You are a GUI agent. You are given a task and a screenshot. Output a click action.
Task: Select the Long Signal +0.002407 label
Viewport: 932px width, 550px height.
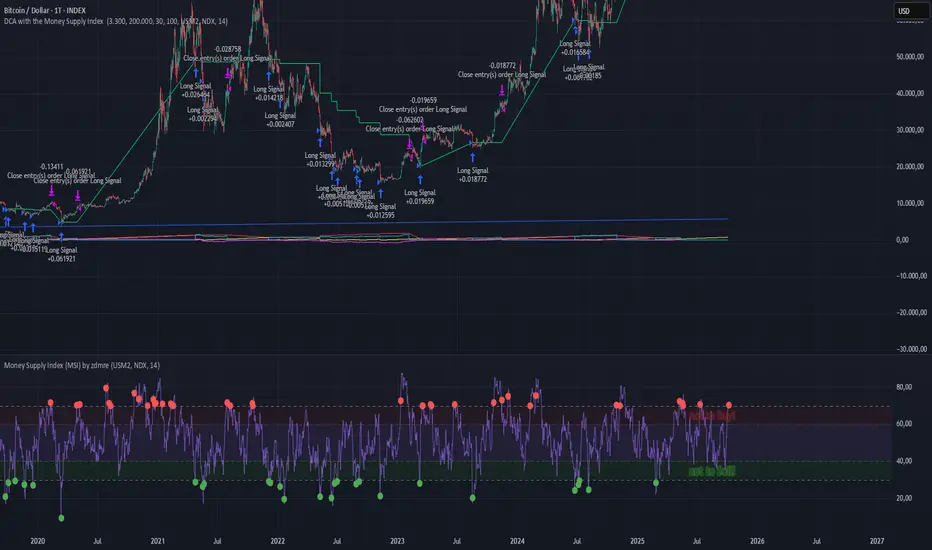tap(280, 120)
